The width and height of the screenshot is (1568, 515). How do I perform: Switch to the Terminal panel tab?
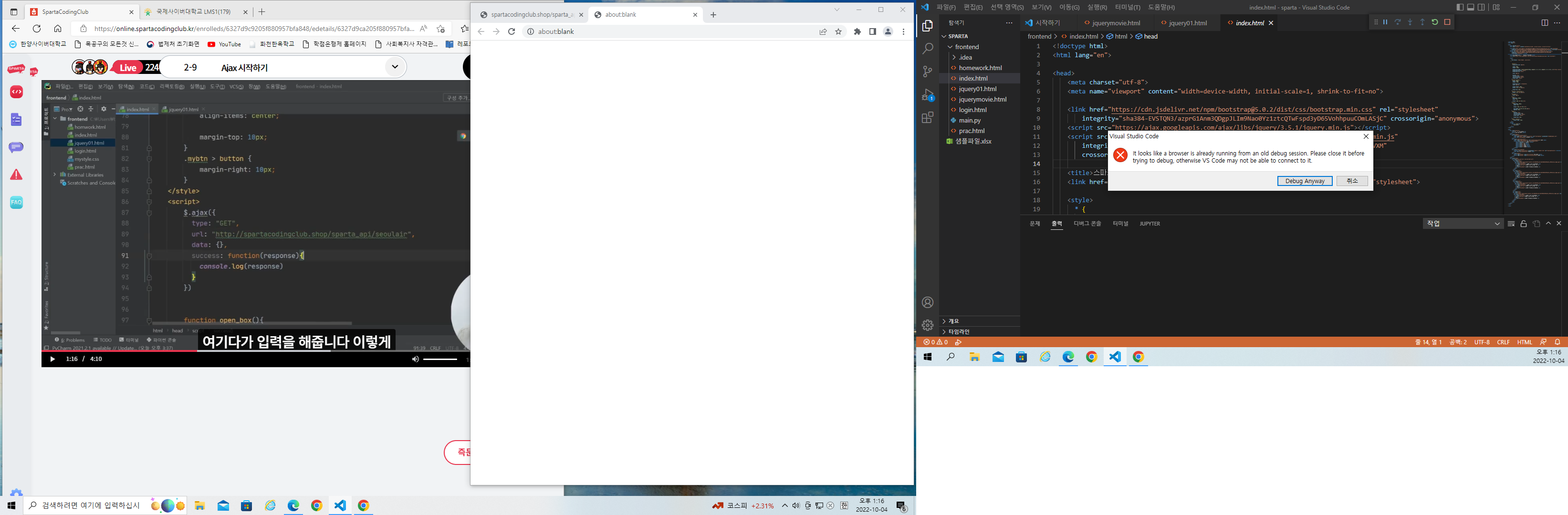pos(1120,224)
